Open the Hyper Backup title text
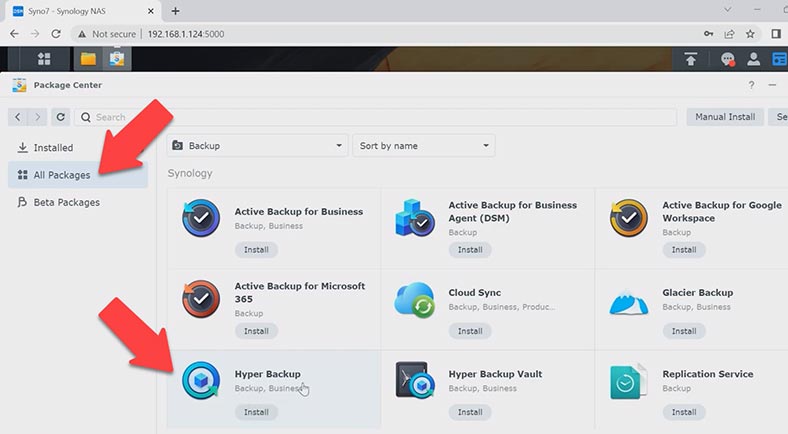 tap(267, 374)
